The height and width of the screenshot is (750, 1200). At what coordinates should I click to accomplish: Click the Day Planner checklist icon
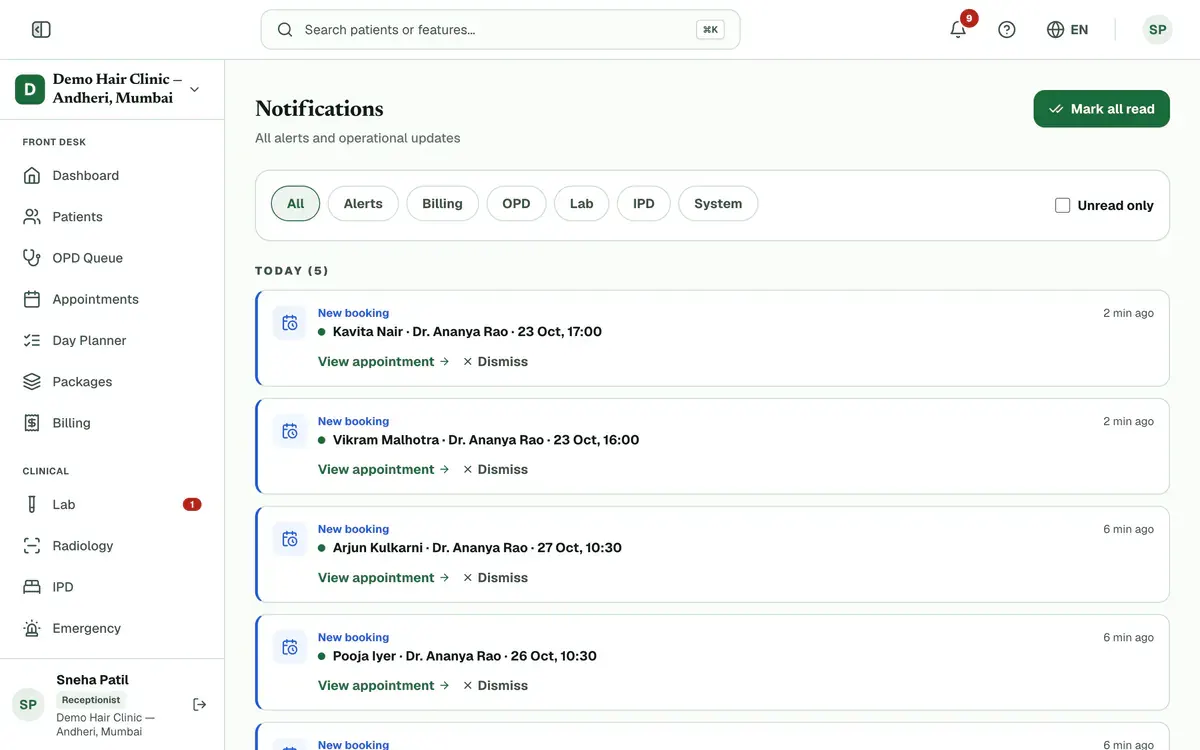(x=32, y=340)
